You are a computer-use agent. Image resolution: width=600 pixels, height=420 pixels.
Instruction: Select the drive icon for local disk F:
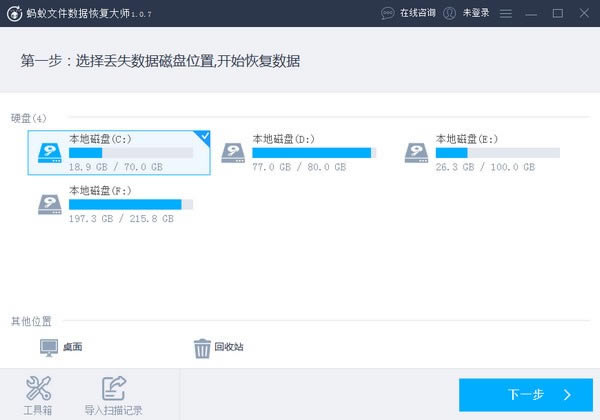click(x=50, y=204)
